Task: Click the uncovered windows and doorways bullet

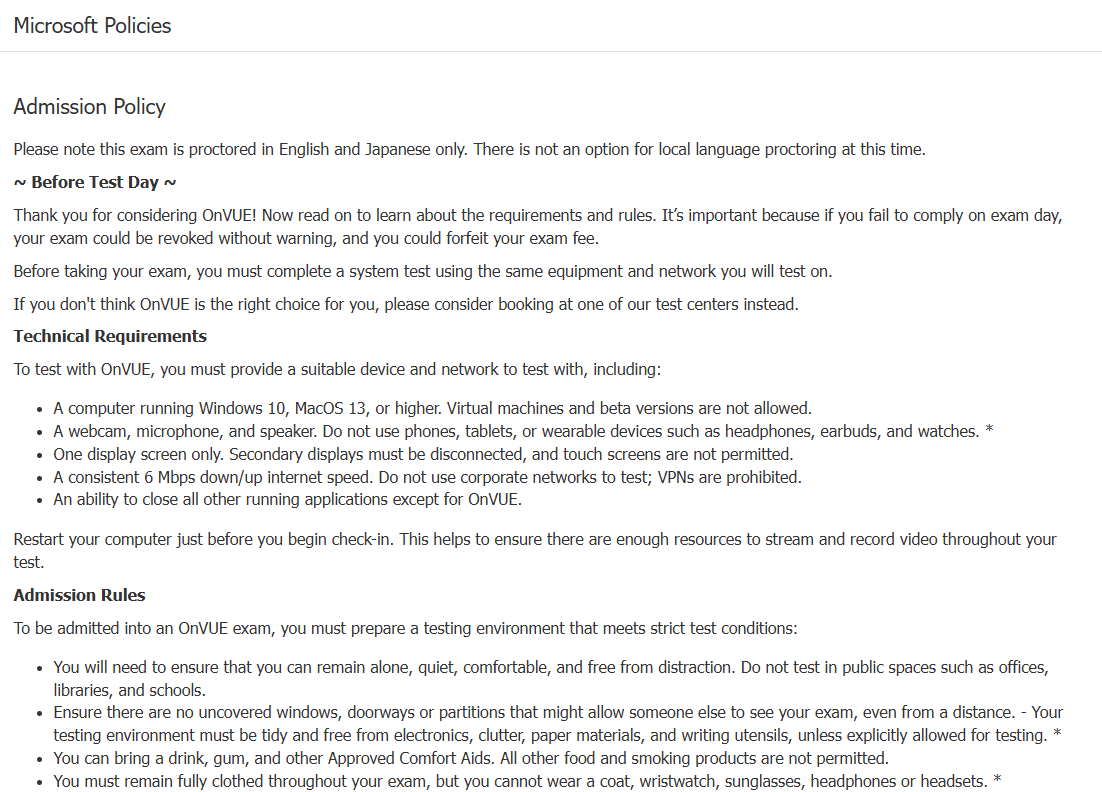Action: [558, 724]
